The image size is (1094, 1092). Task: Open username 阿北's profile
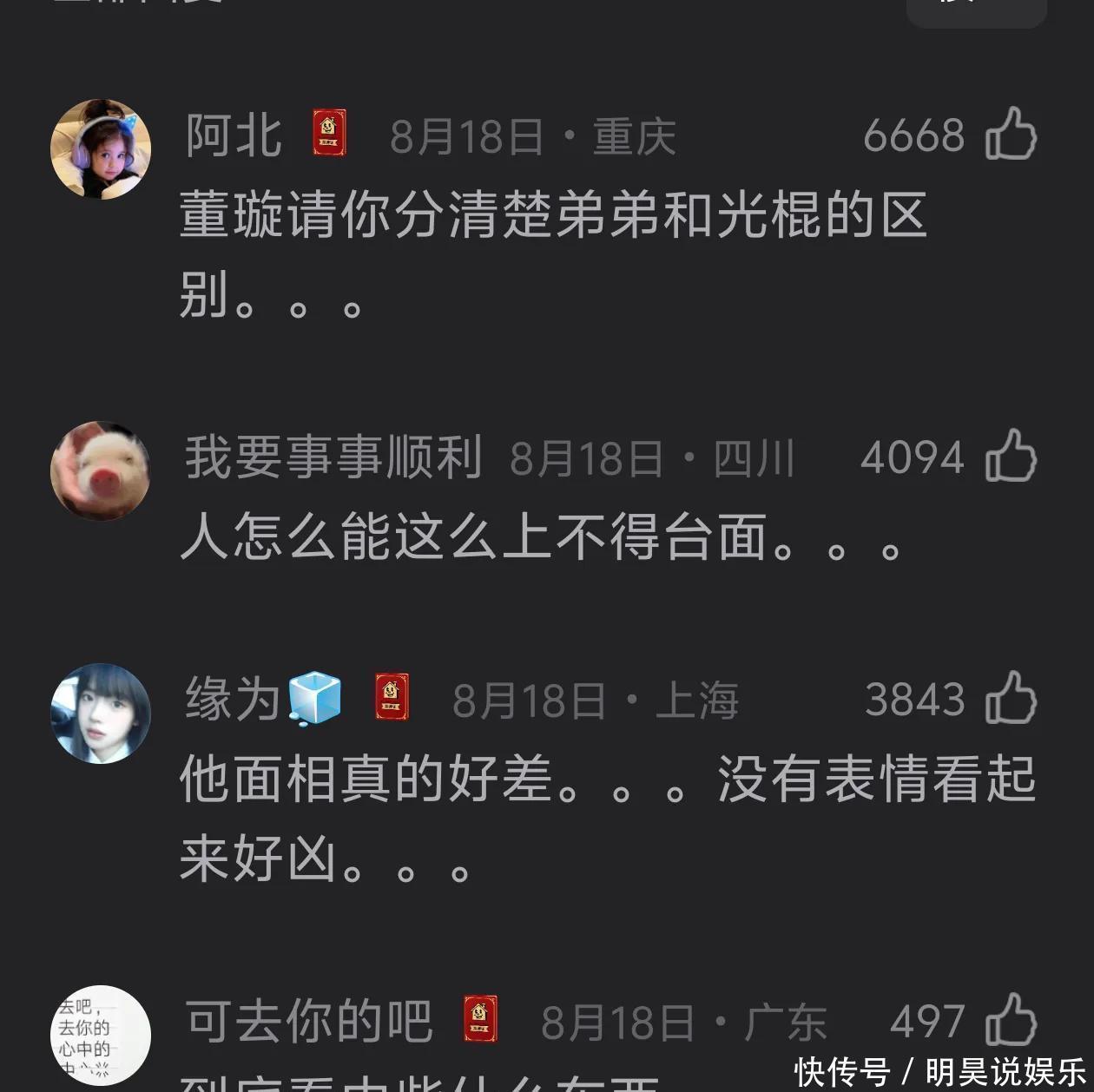pos(234,135)
